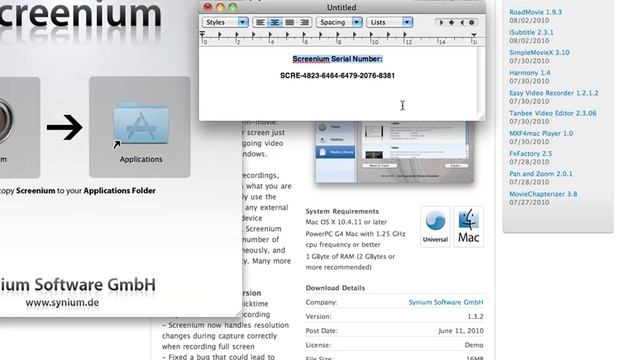This screenshot has width=640, height=360.
Task: Click the right margin marker on the ruler
Action: point(474,36)
